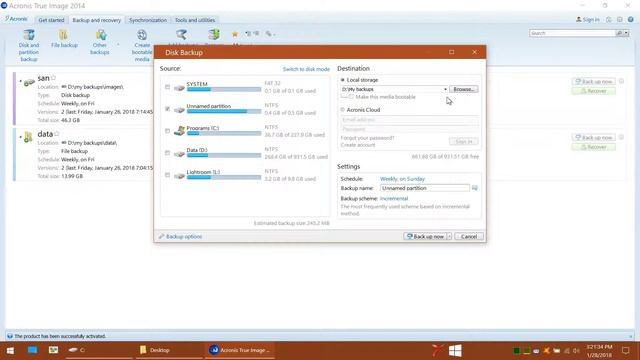The image size is (640, 360).
Task: Click the star favorites icon in the ribbon
Action: [235, 34]
